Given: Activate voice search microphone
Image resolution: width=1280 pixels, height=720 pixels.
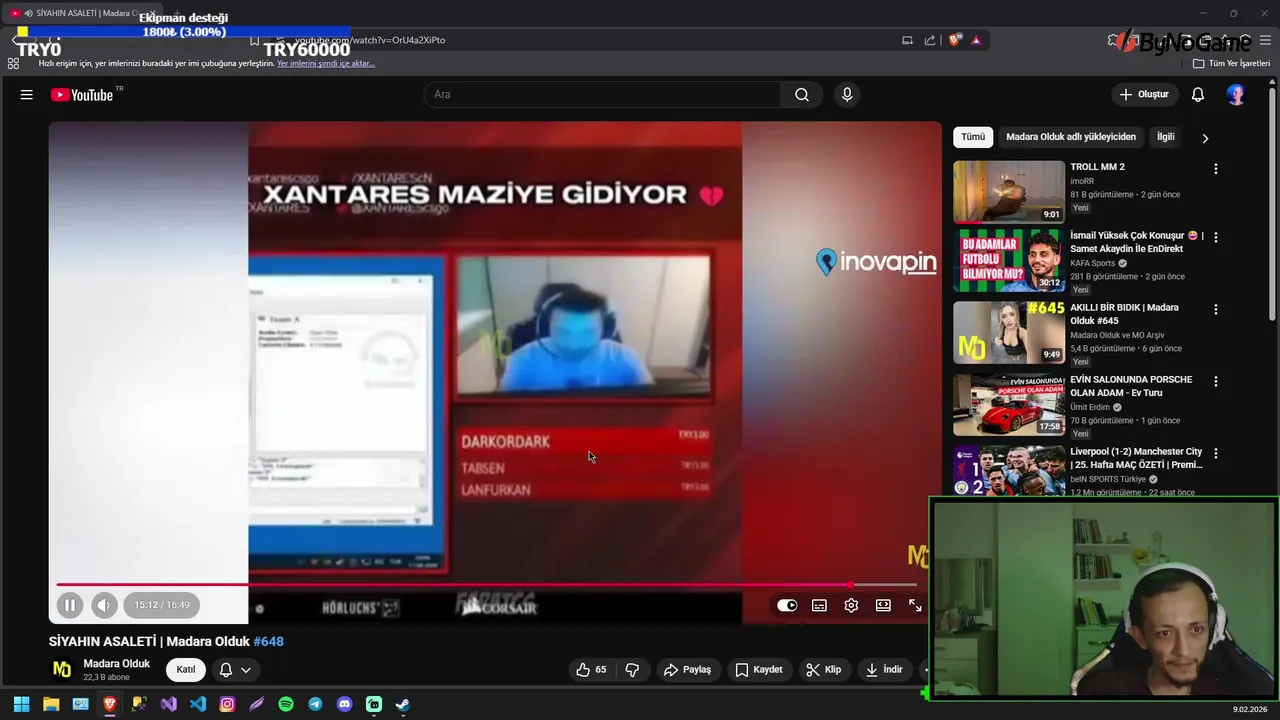Looking at the screenshot, I should 847,95.
